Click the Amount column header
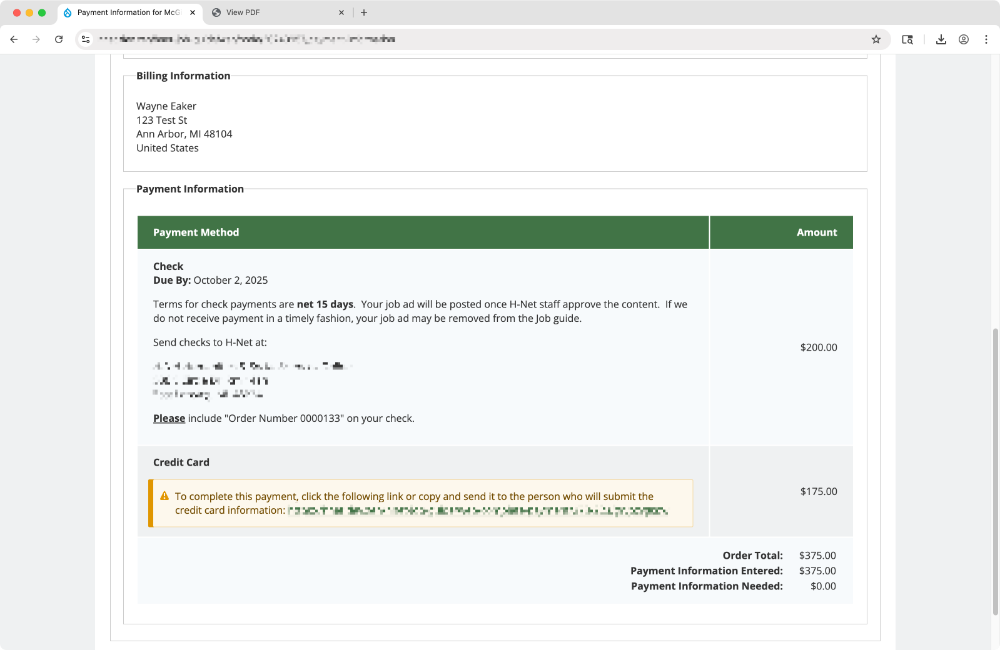Image resolution: width=1000 pixels, height=650 pixels. (x=816, y=232)
